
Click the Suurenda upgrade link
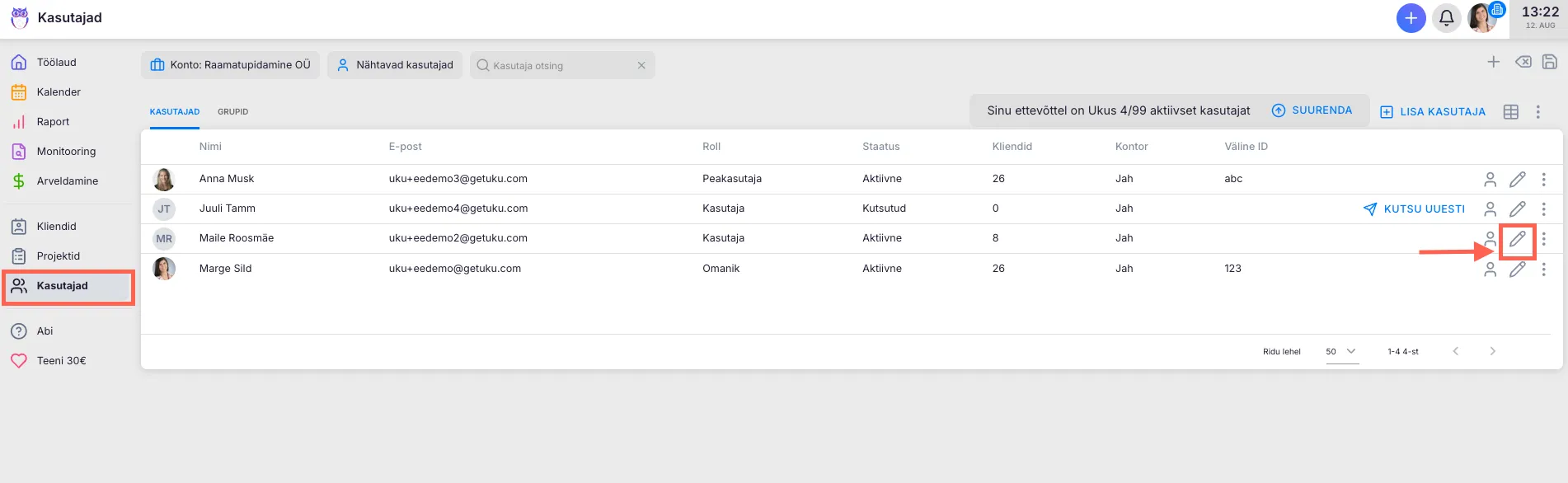1312,110
